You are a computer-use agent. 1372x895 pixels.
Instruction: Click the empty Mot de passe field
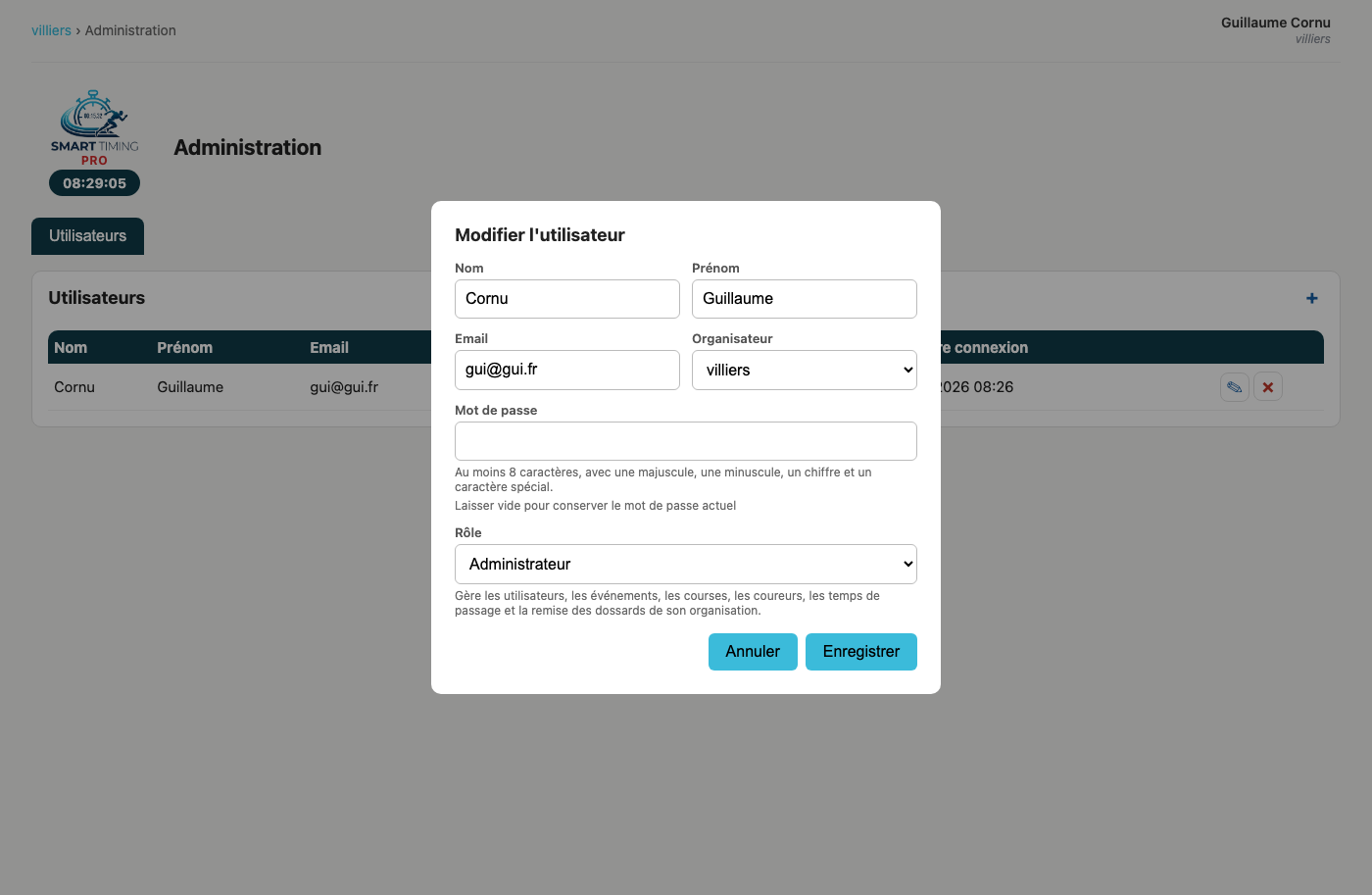point(686,441)
